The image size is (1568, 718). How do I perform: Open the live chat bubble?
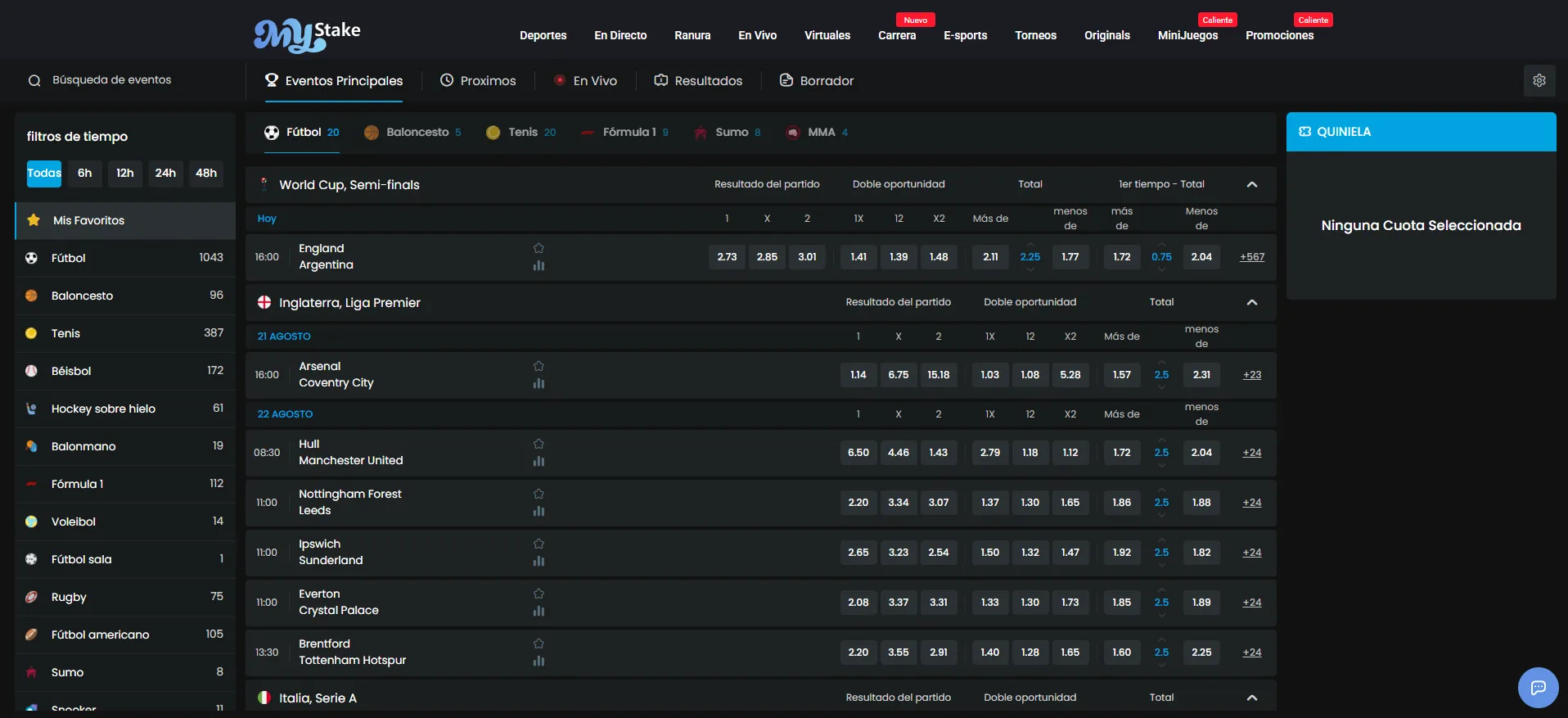coord(1538,688)
